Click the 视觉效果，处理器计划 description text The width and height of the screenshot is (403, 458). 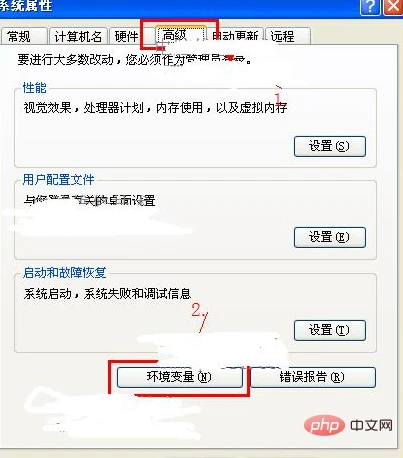(83, 108)
